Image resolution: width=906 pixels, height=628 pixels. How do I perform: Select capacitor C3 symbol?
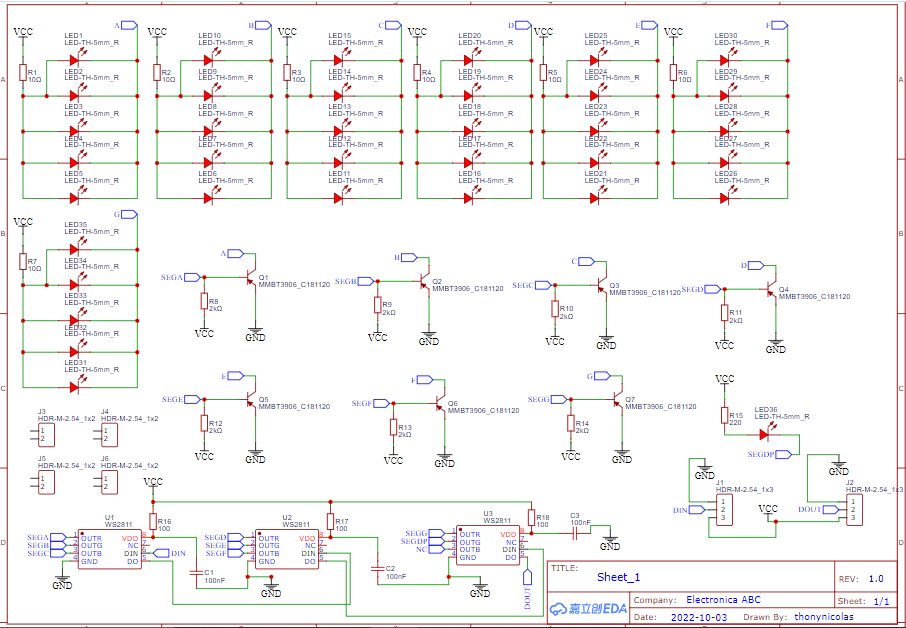pyautogui.click(x=575, y=534)
